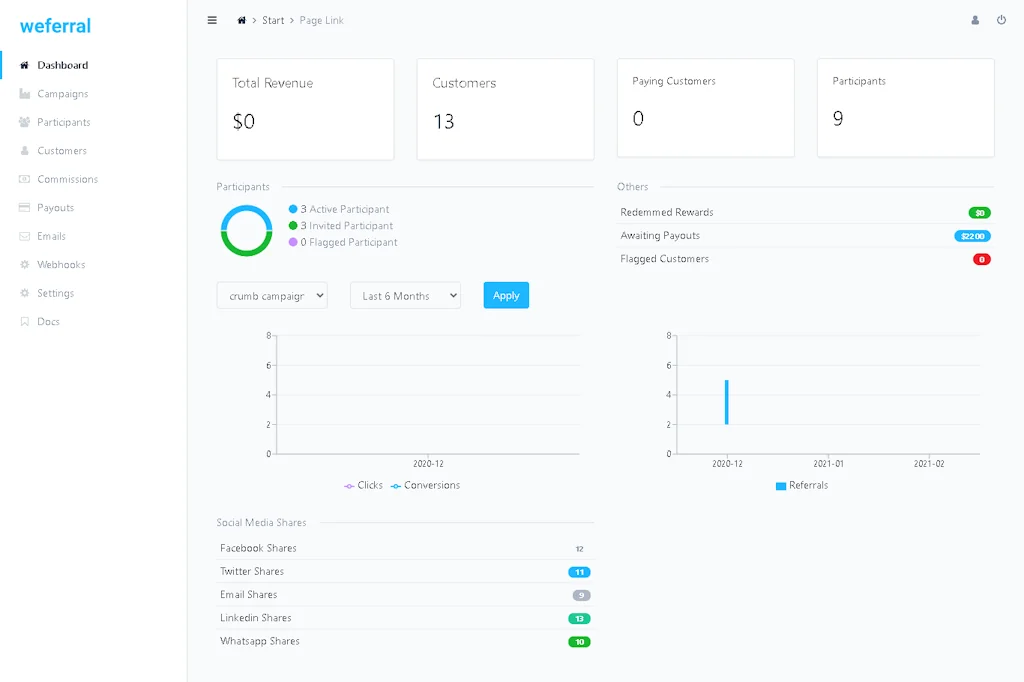
Task: Click the hamburger menu icon
Action: [212, 20]
